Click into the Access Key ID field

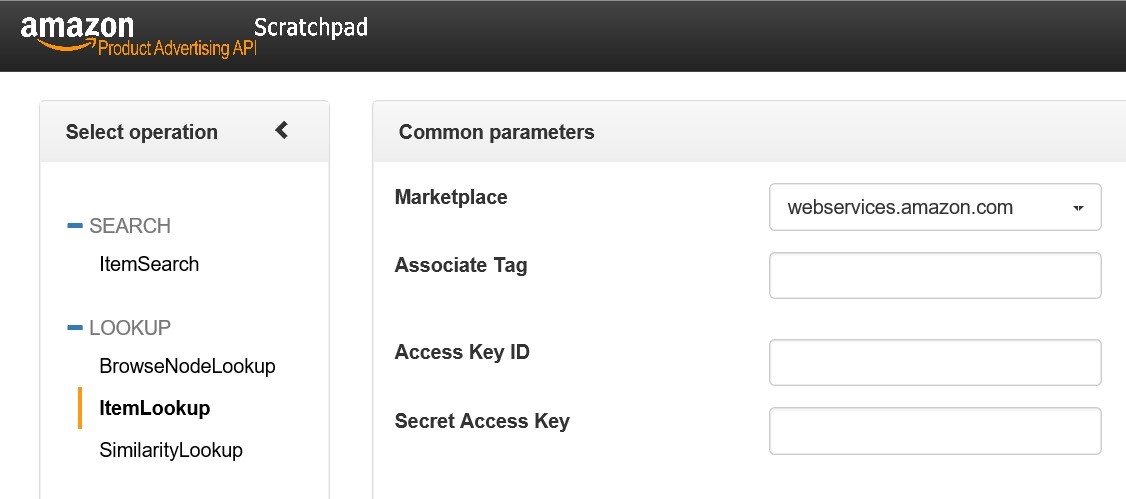934,362
